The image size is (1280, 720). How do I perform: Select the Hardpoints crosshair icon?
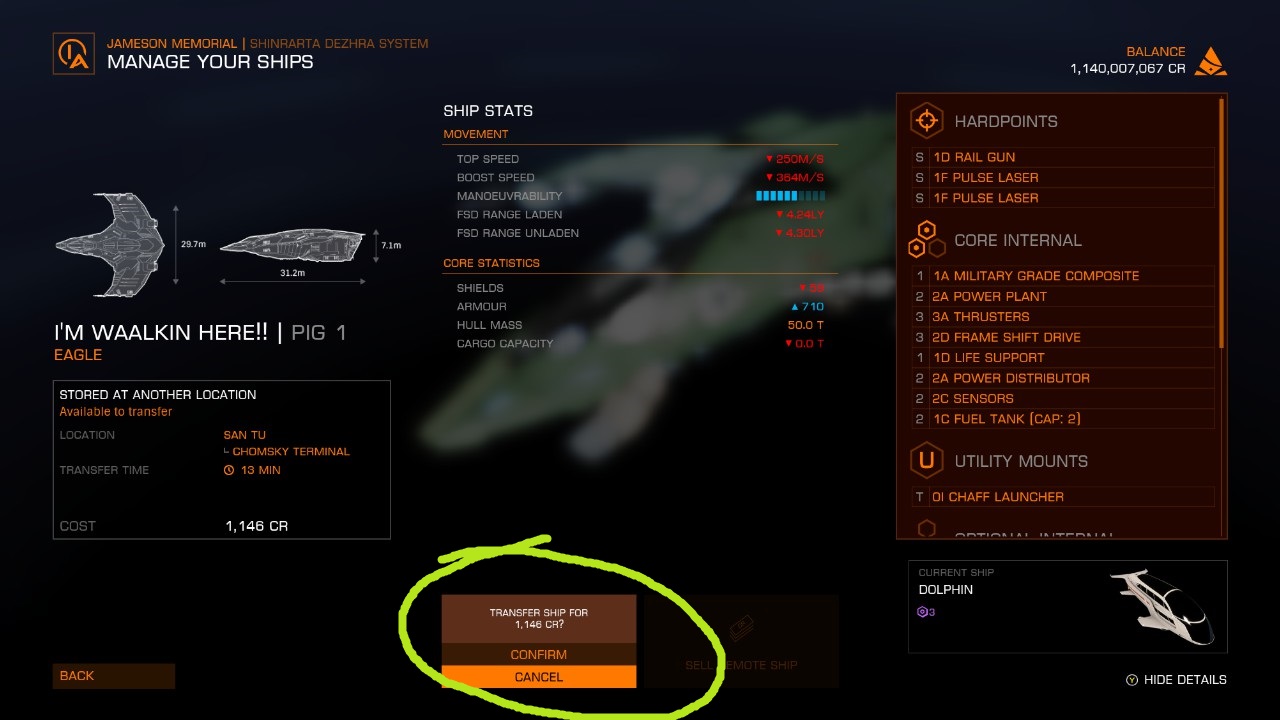point(927,121)
